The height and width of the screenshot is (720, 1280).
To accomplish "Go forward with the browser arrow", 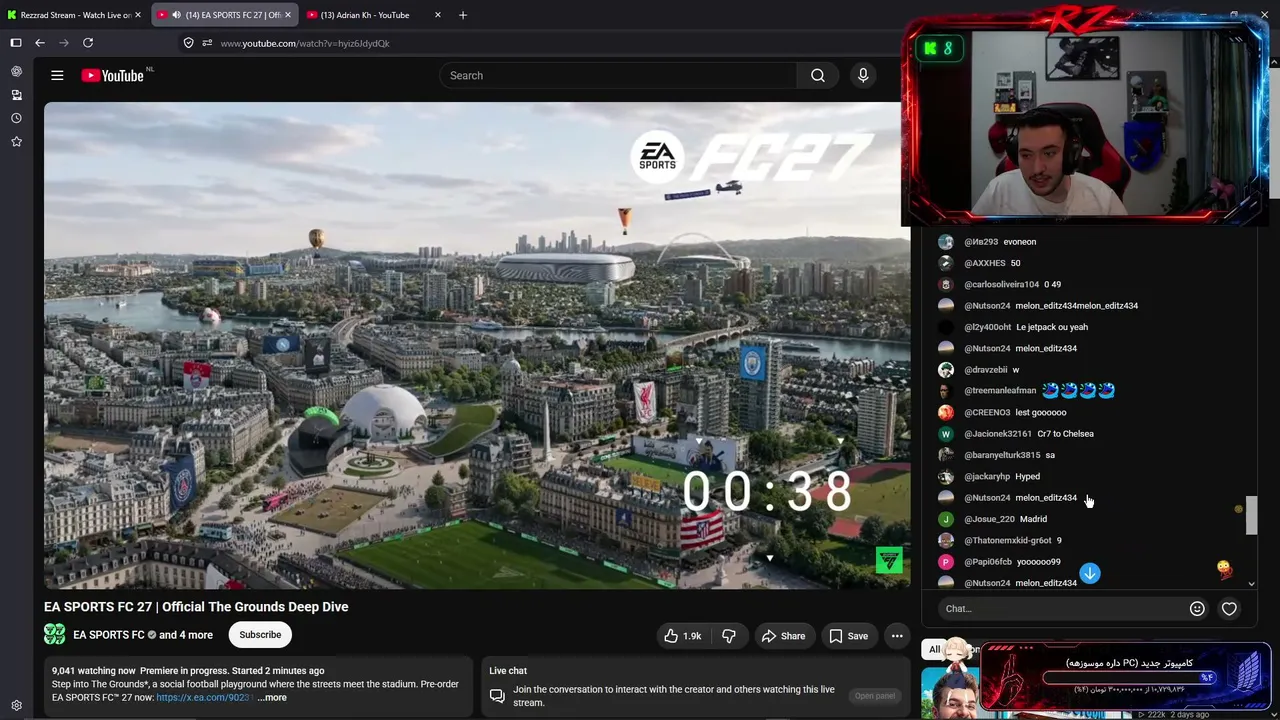I will (x=64, y=43).
